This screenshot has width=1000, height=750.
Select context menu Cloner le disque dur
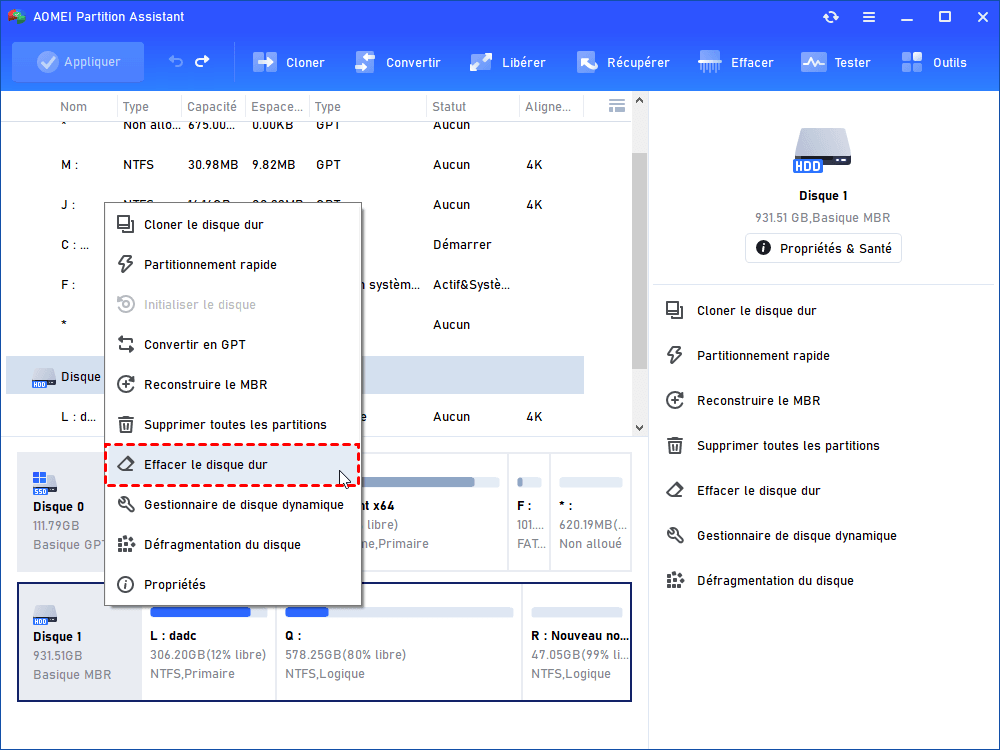tap(233, 224)
